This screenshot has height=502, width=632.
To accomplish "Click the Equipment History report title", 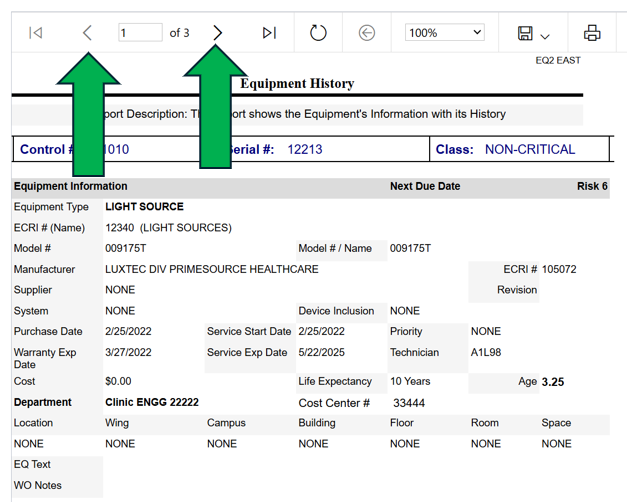I will (x=297, y=83).
